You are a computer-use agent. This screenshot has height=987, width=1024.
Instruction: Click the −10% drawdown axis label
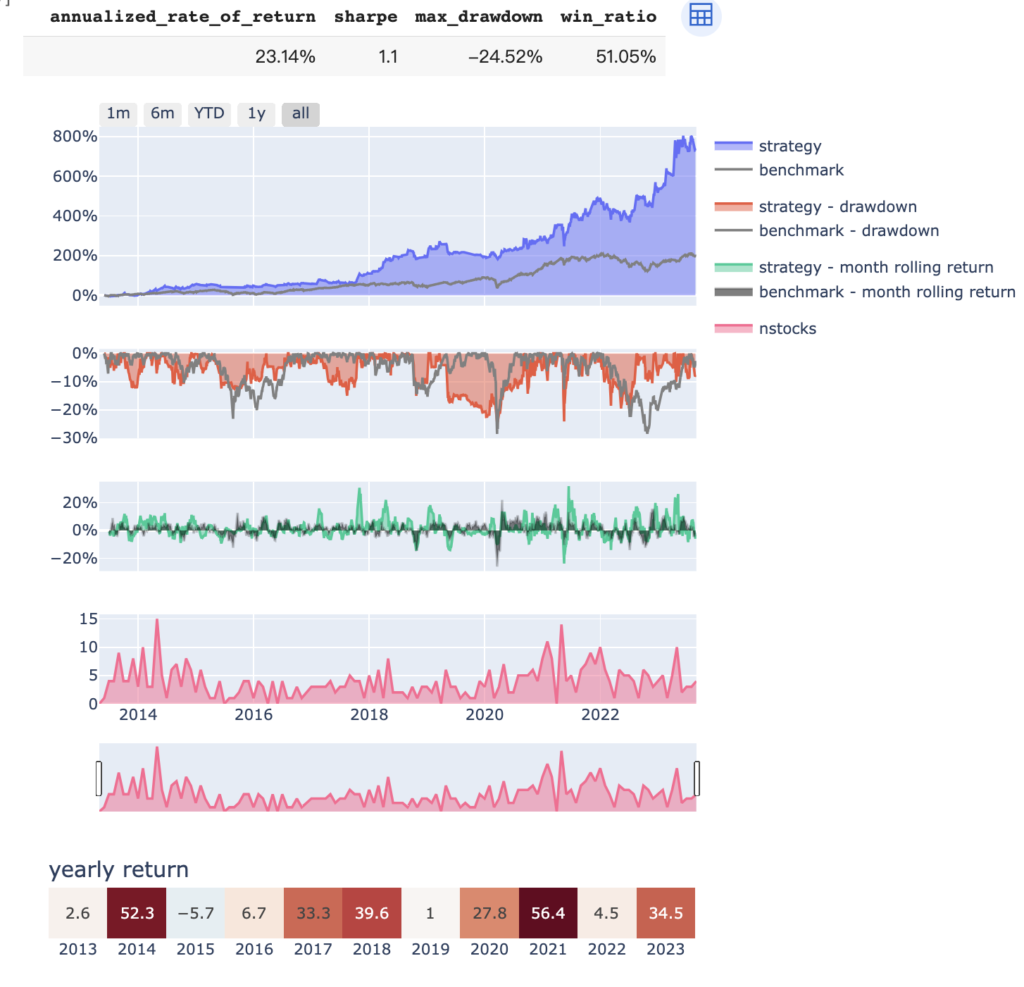pyautogui.click(x=74, y=381)
